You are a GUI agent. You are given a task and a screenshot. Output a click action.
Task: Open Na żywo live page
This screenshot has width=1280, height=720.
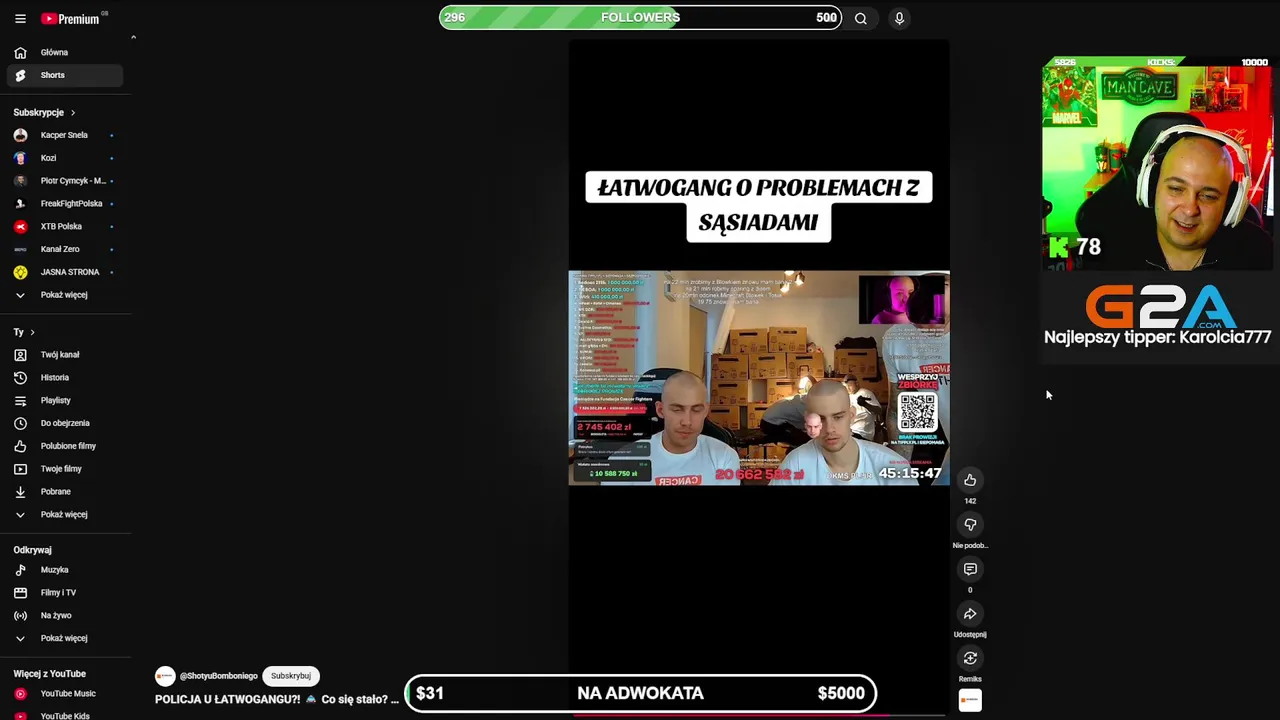click(66, 616)
